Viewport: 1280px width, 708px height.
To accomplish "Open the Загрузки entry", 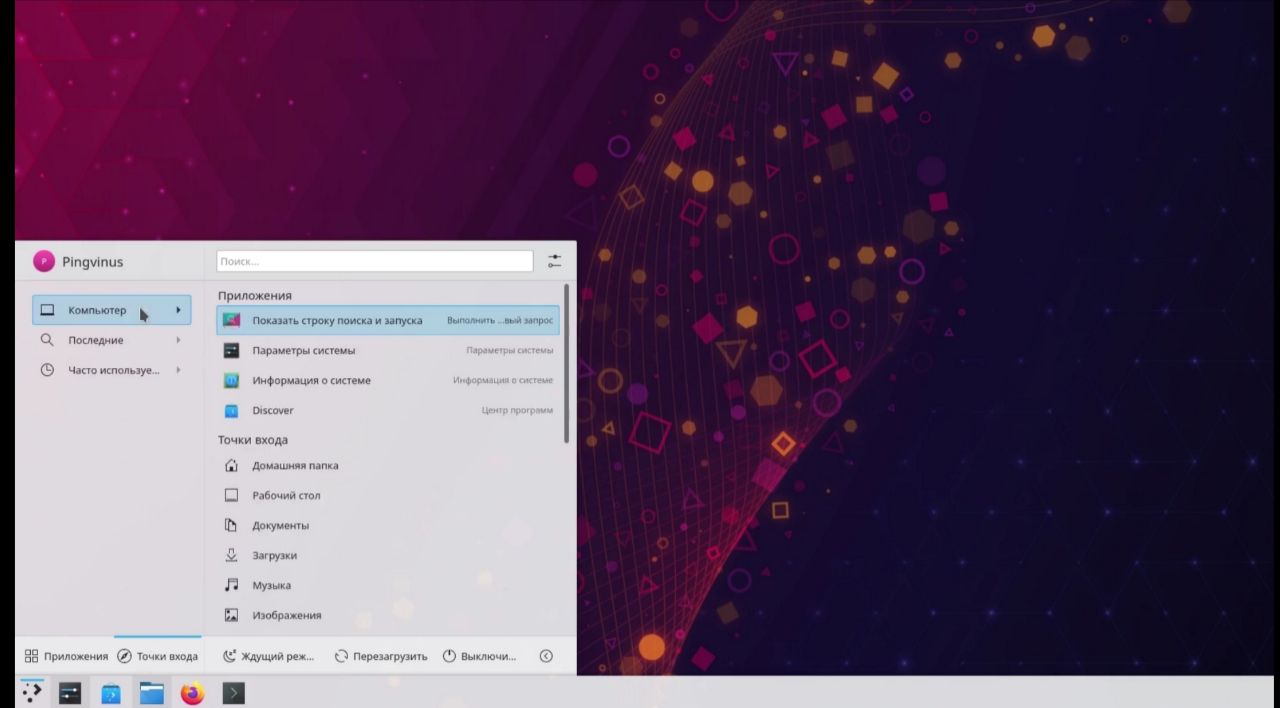I will click(x=388, y=556).
